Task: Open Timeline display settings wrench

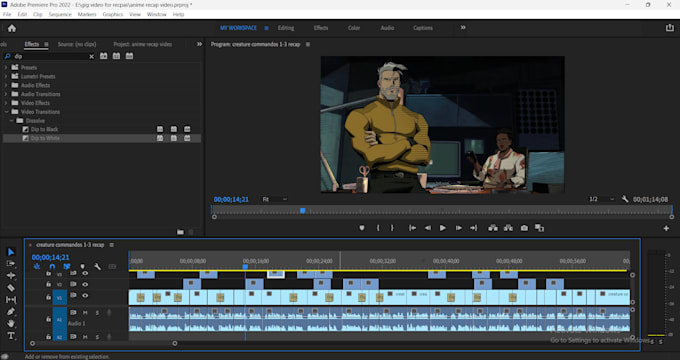Action: 98,267
